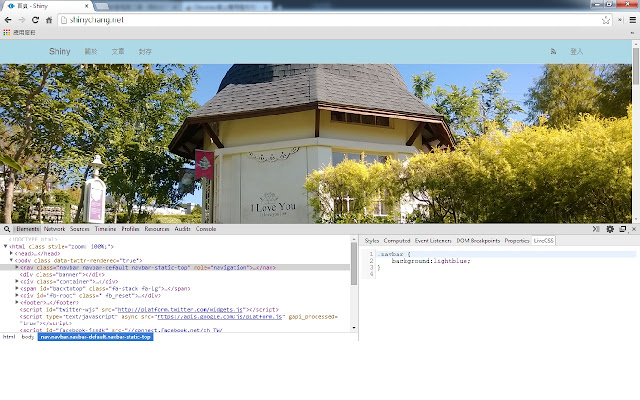Expand the head element node
This screenshot has width=640, height=400.
click(11, 253)
